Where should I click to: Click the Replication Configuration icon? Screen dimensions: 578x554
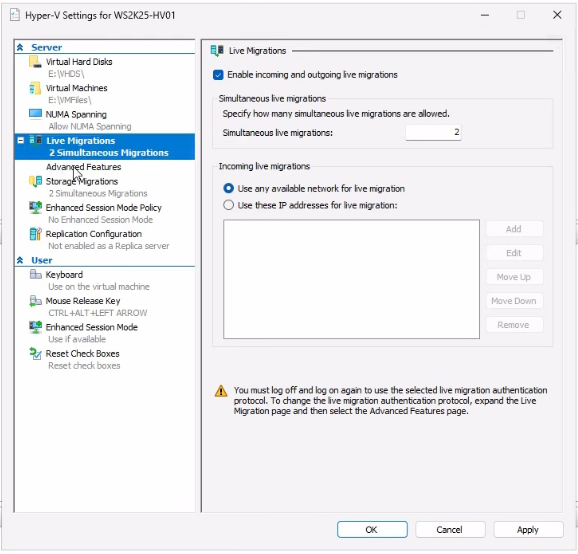[x=35, y=234]
